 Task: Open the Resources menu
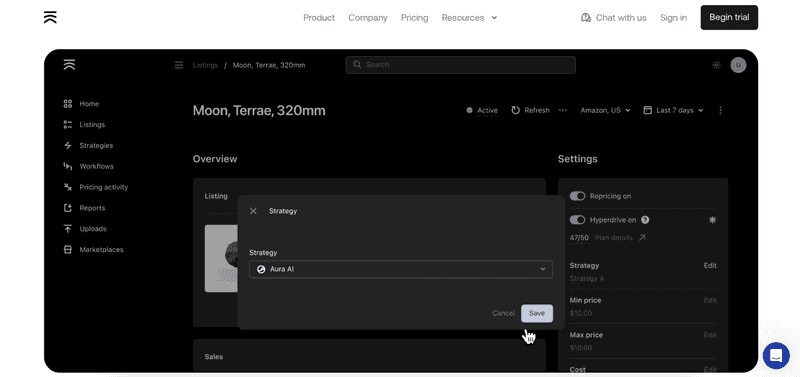click(469, 18)
